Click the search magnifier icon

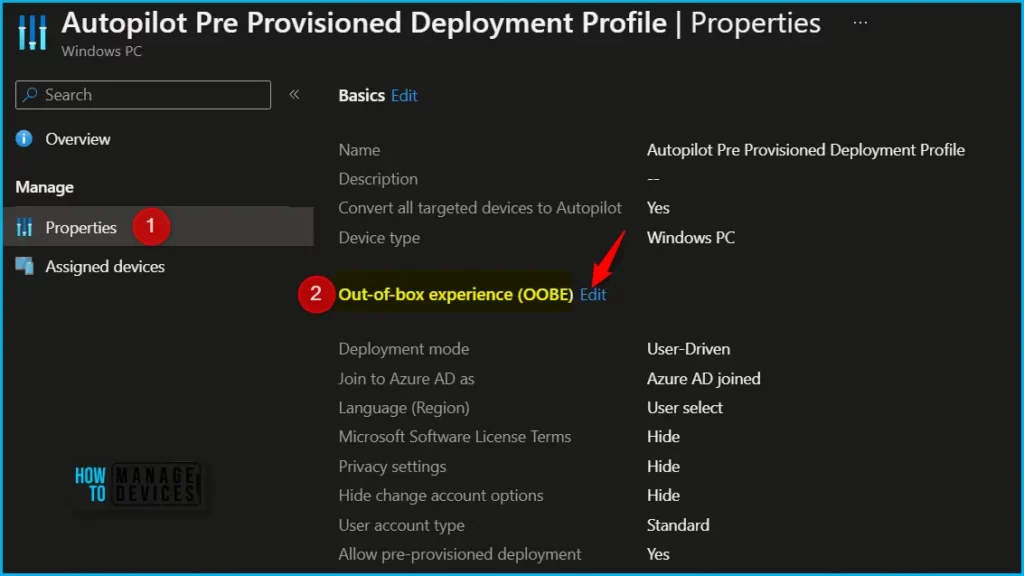click(30, 95)
